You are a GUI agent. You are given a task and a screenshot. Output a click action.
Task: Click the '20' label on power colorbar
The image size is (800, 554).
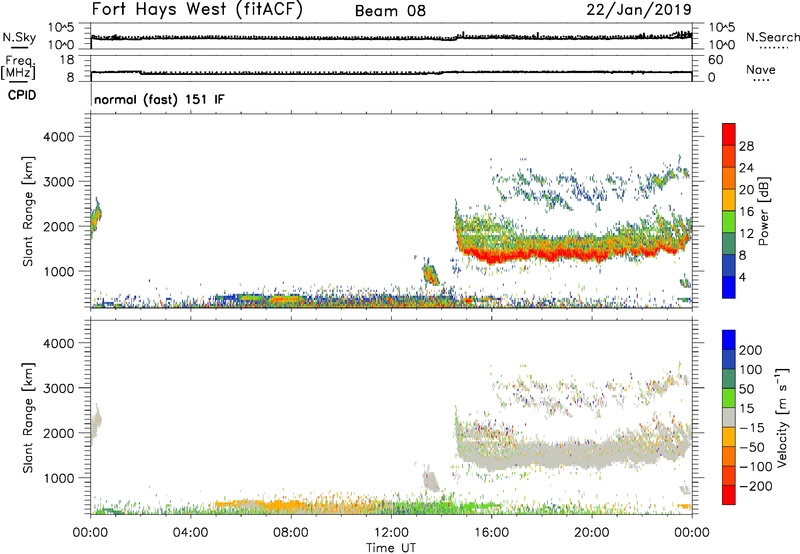[746, 190]
